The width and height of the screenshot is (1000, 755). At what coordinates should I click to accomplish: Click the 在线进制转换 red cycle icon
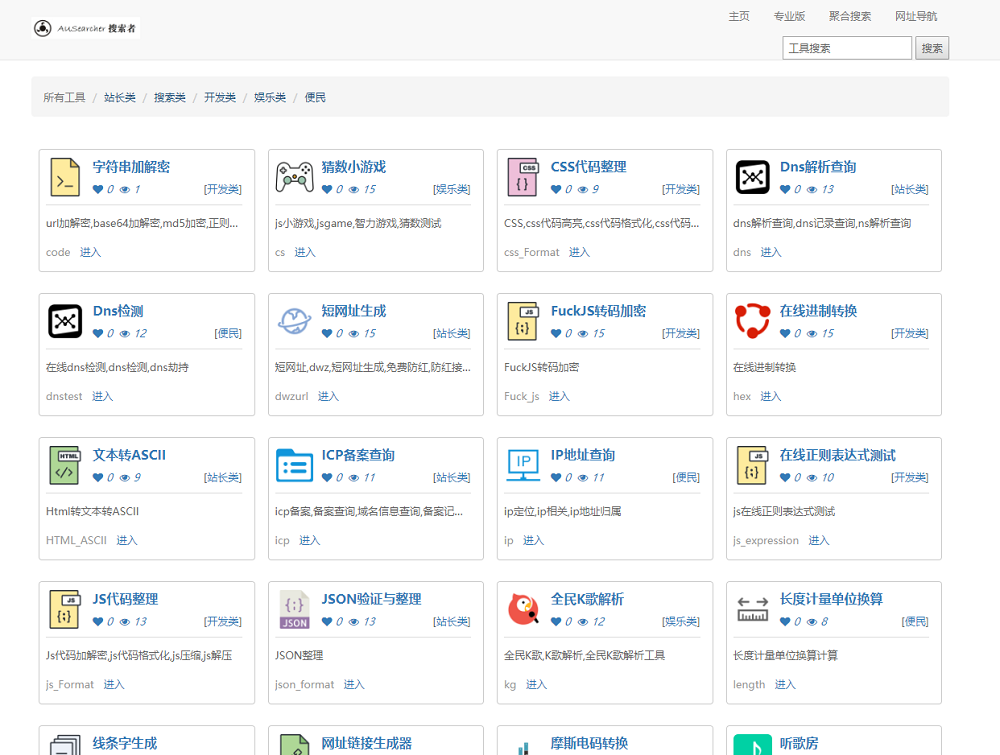click(x=753, y=321)
